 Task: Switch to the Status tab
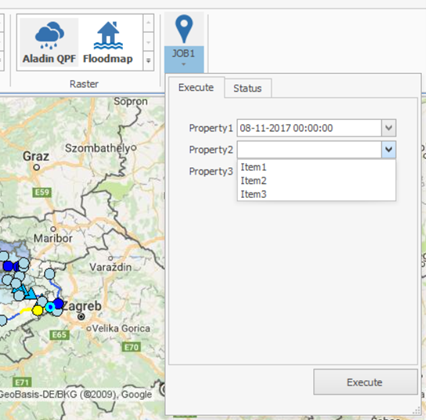(x=248, y=88)
